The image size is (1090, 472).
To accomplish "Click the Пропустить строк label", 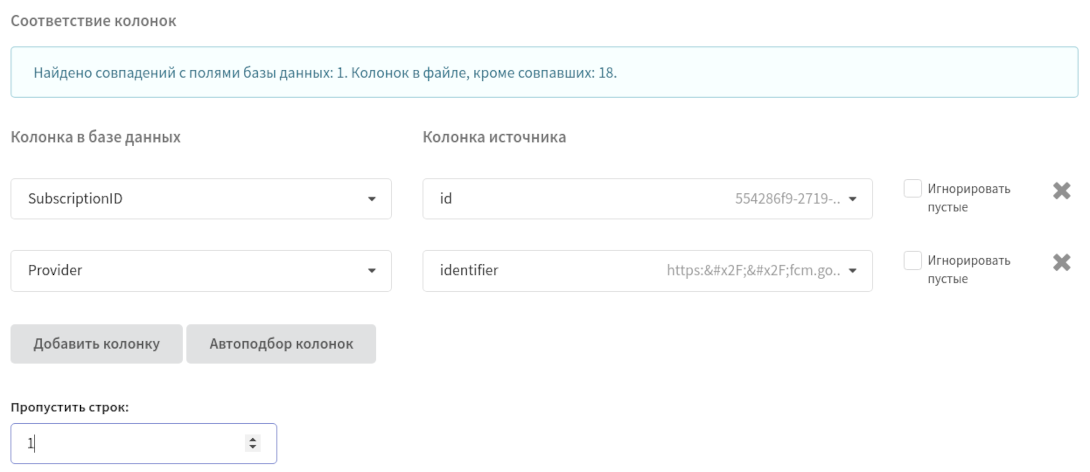I will point(70,407).
